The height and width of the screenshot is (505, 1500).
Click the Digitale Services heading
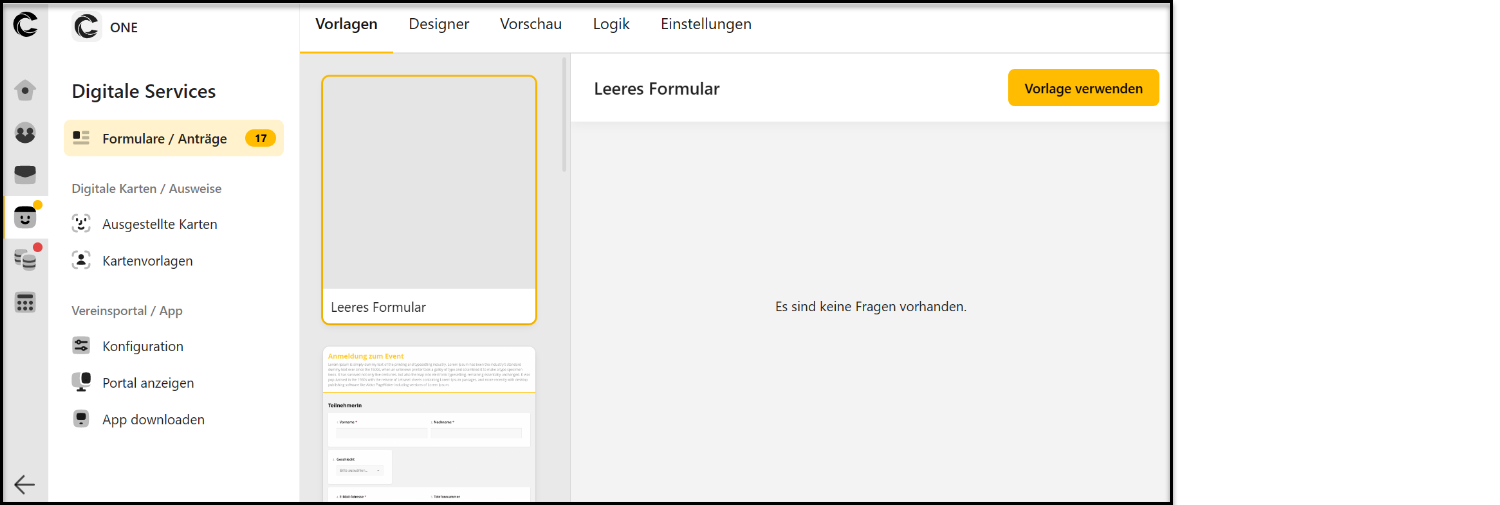144,91
